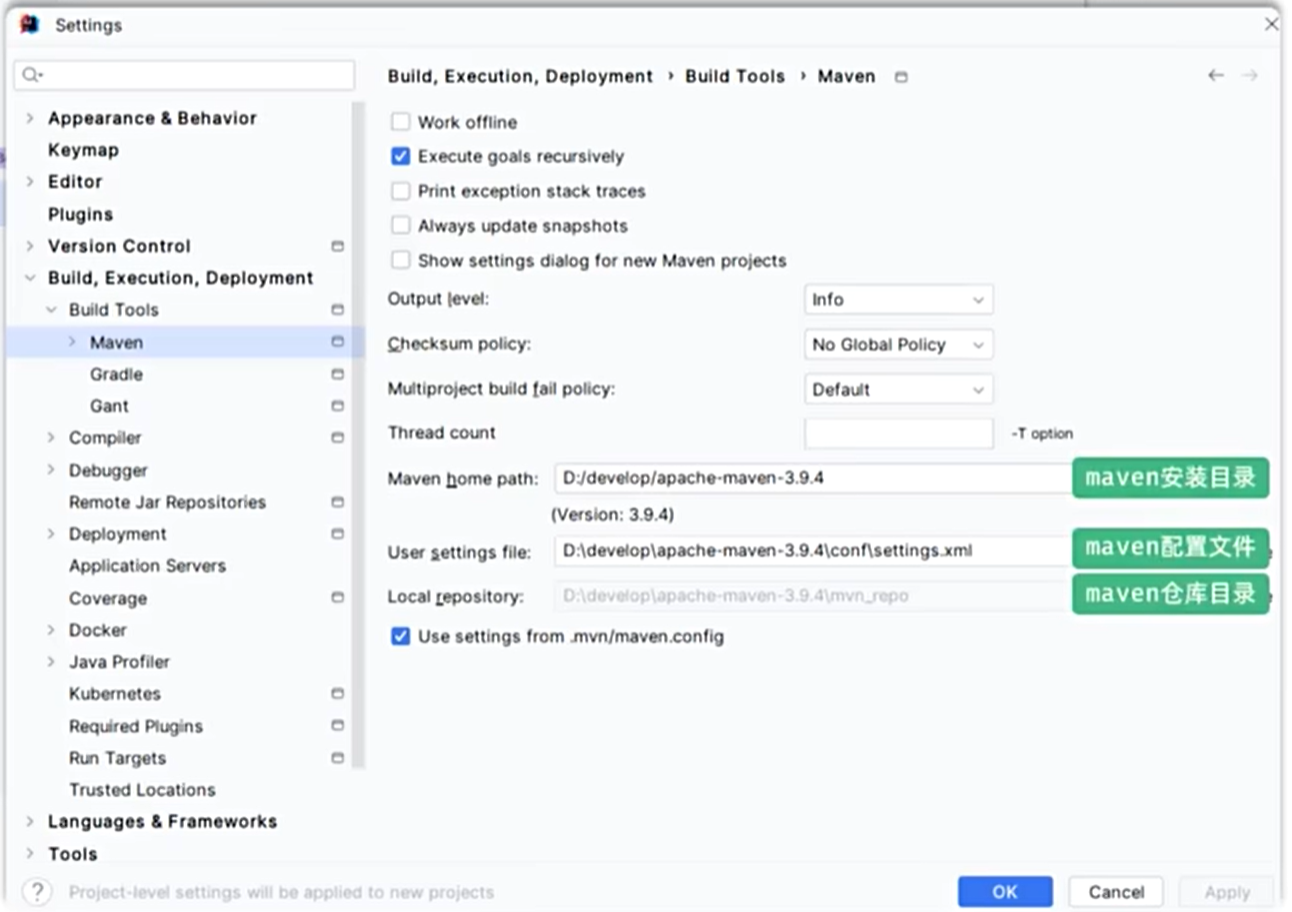Open Gradle settings page
The height and width of the screenshot is (912, 1292).
[x=116, y=374]
